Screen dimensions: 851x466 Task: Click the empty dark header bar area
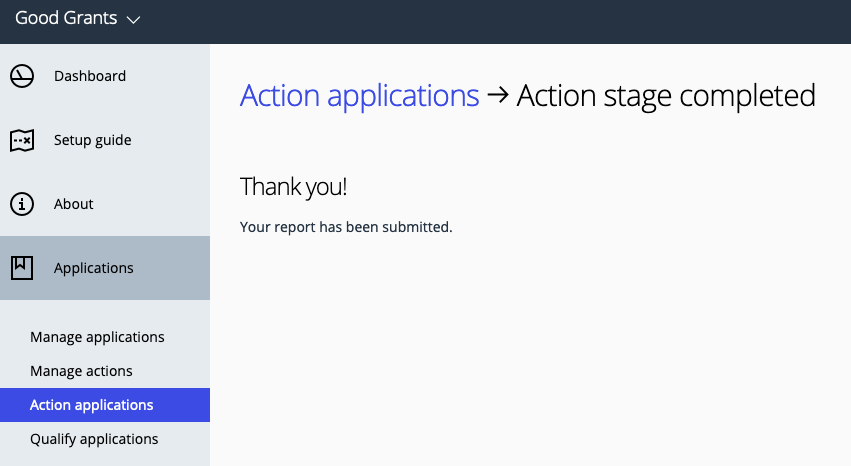point(488,22)
